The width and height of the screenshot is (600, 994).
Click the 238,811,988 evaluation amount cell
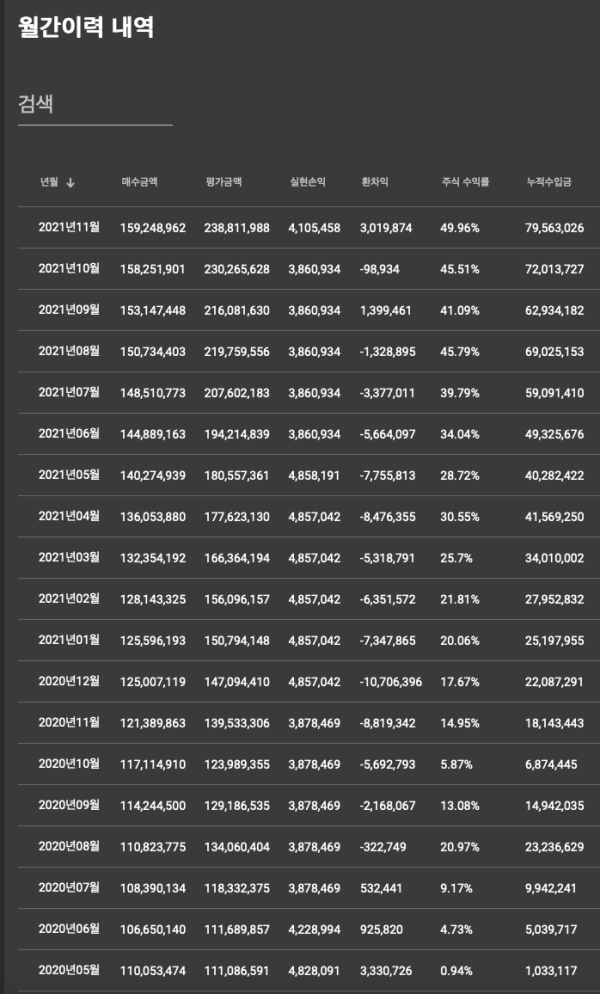pos(237,228)
